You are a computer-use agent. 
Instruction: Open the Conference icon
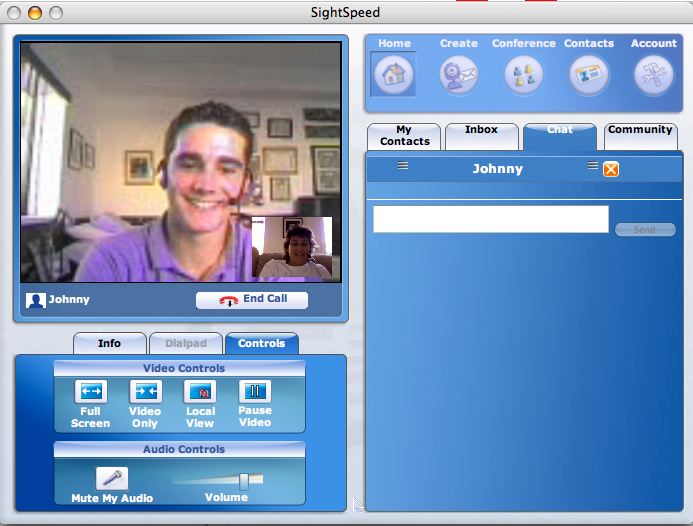click(x=524, y=75)
